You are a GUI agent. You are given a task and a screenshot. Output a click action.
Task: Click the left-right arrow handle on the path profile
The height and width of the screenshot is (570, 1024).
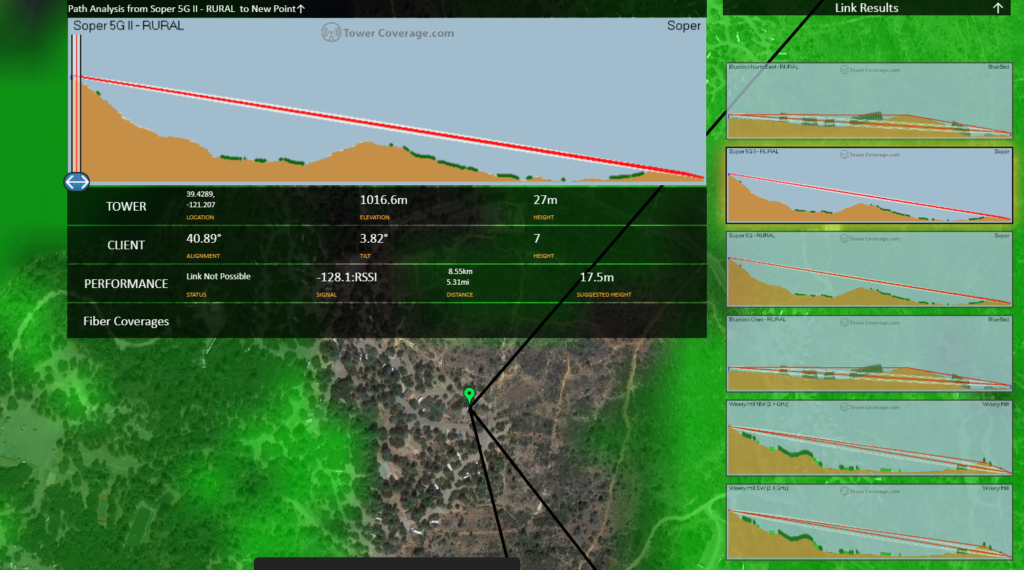[x=76, y=182]
